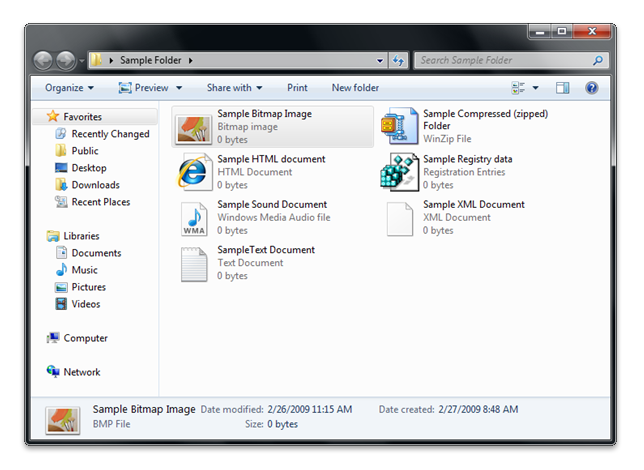The width and height of the screenshot is (644, 470).
Task: Change view using the view icon
Action: click(518, 88)
